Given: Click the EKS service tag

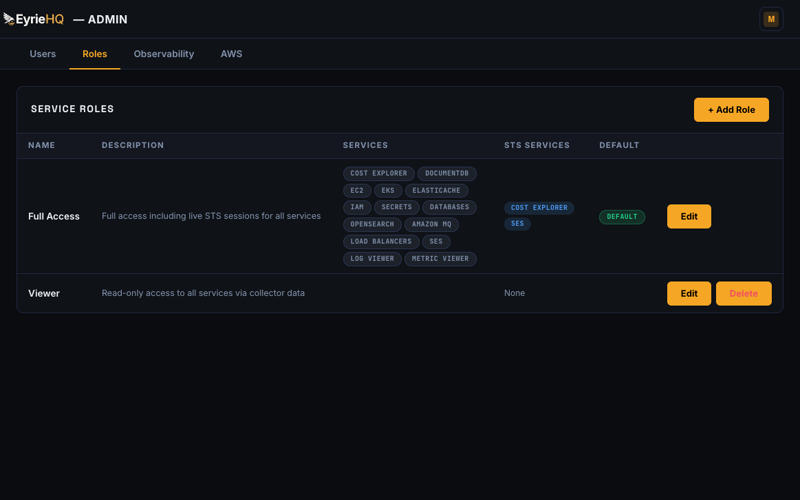Looking at the screenshot, I should click(x=388, y=190).
